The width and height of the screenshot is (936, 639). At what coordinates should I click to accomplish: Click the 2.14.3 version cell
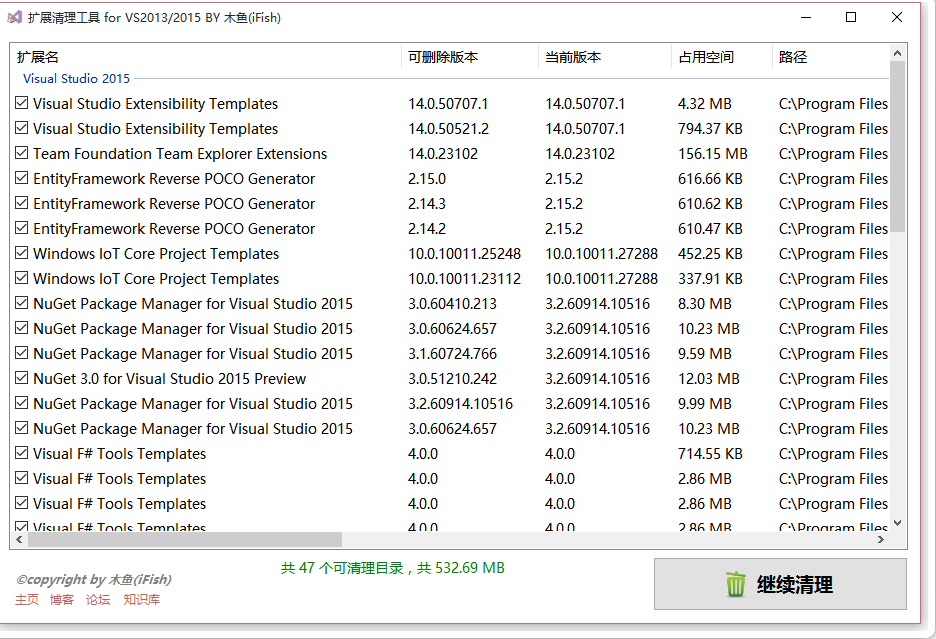427,204
